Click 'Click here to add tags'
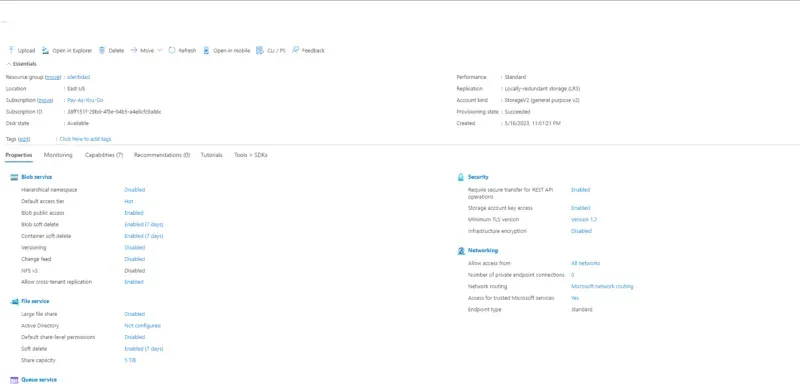Image resolution: width=800 pixels, height=384 pixels. 85,139
